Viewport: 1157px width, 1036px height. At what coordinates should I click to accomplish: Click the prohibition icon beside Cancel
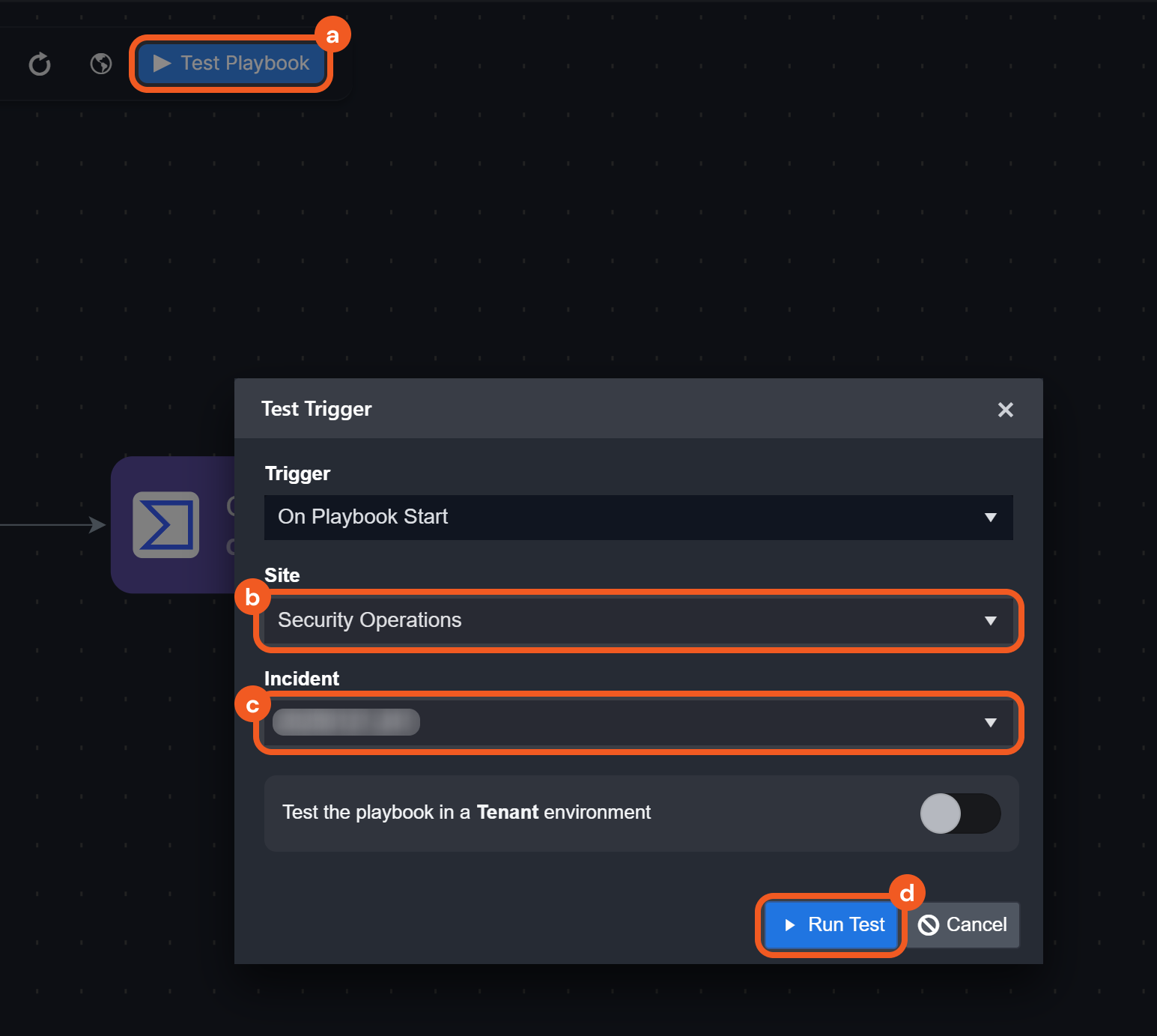pyautogui.click(x=929, y=926)
